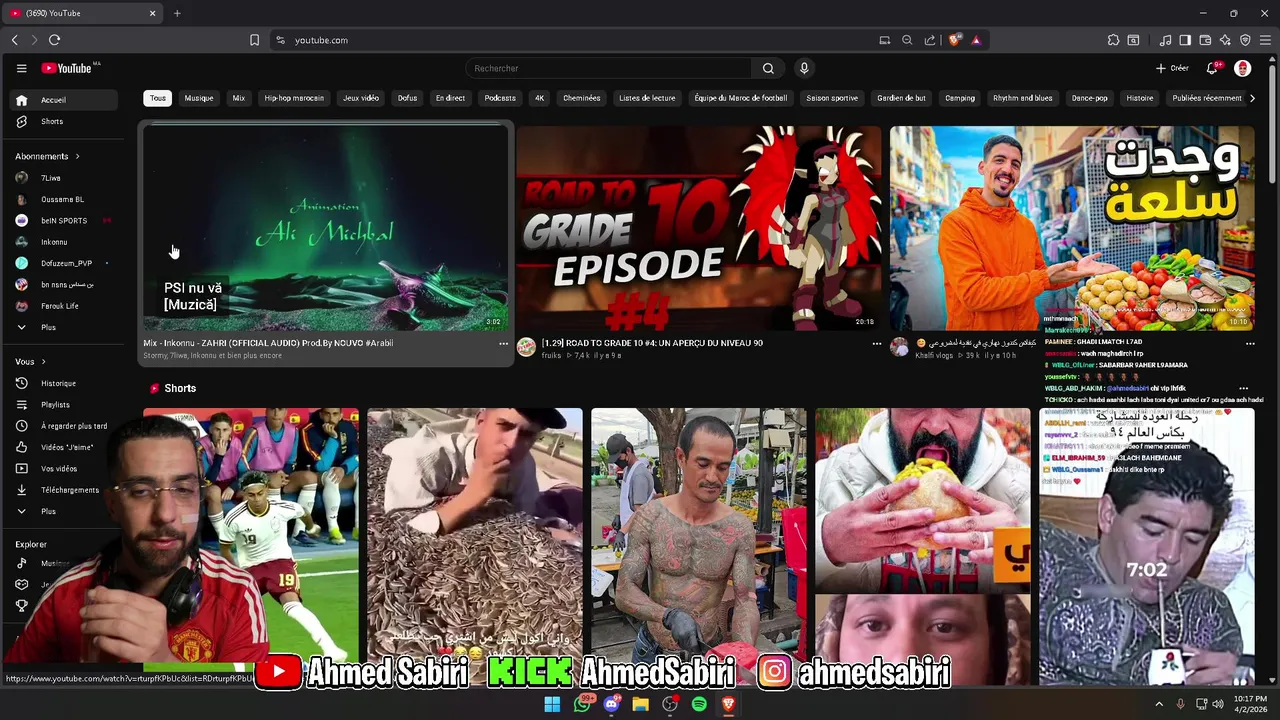1280x720 pixels.
Task: Go to the YouTube logo home link
Action: tap(67, 68)
